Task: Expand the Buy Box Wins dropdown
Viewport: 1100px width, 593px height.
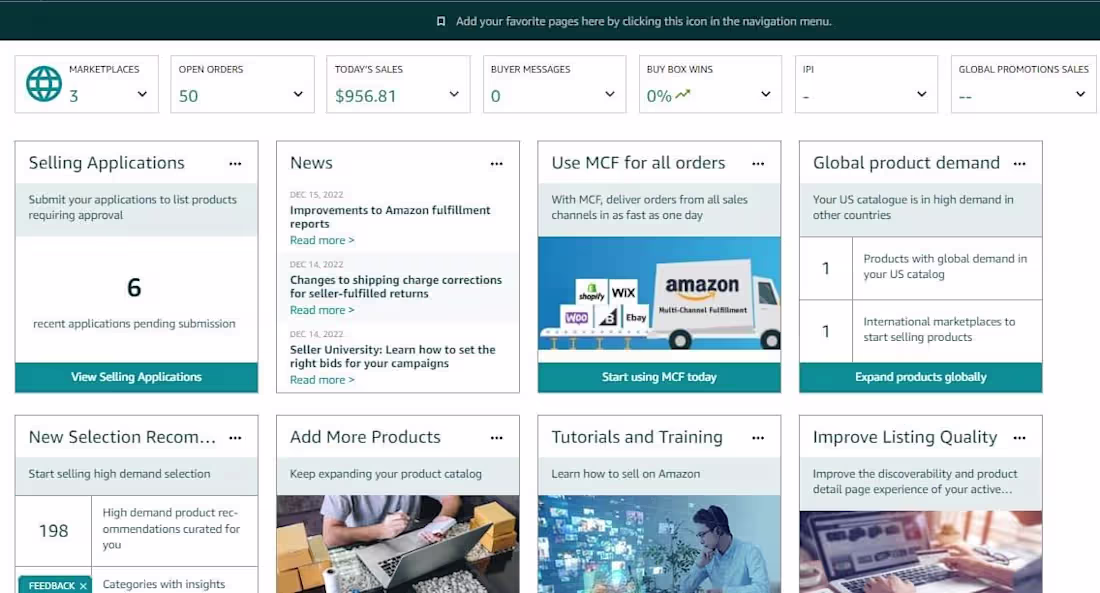Action: tap(765, 94)
